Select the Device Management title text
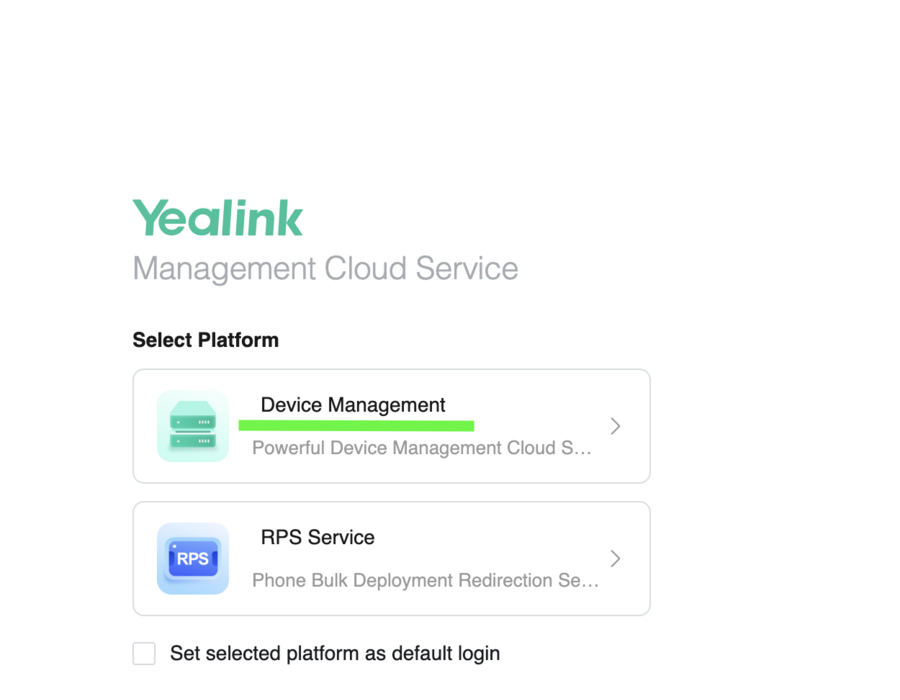900x700 pixels. pyautogui.click(x=353, y=405)
